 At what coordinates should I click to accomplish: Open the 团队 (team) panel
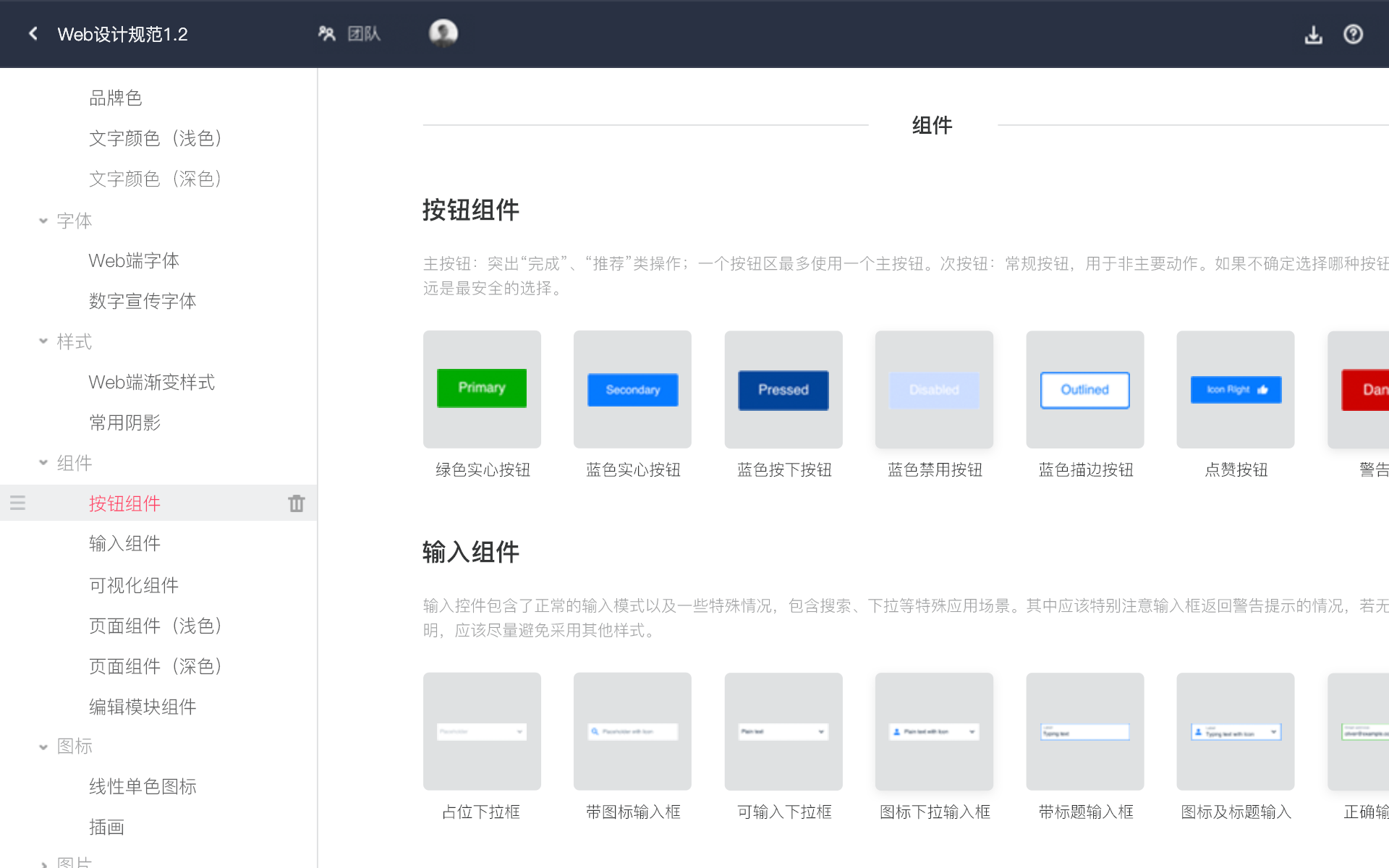click(x=350, y=33)
